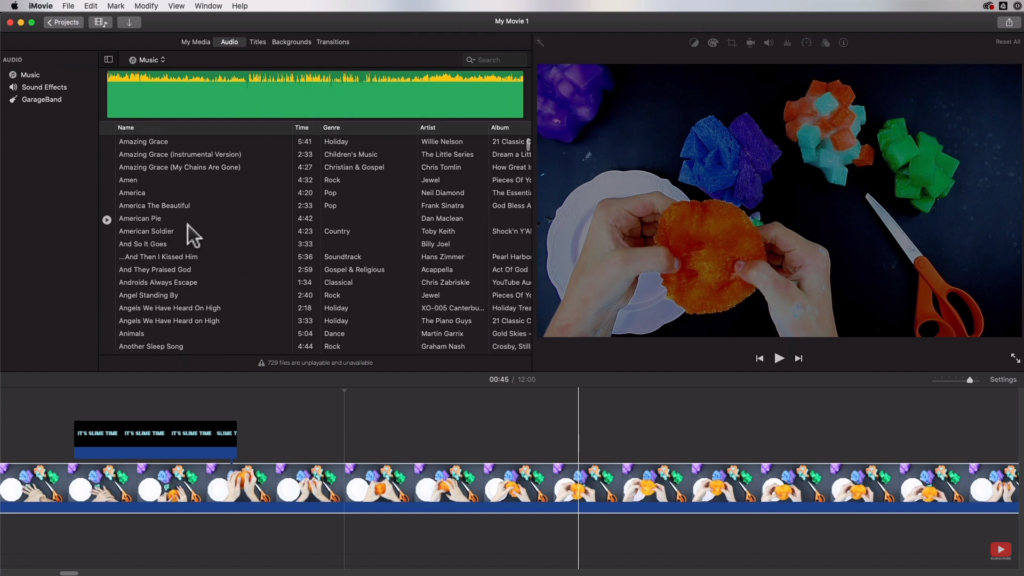Click the share export icon
This screenshot has height=576, width=1024.
click(1009, 22)
